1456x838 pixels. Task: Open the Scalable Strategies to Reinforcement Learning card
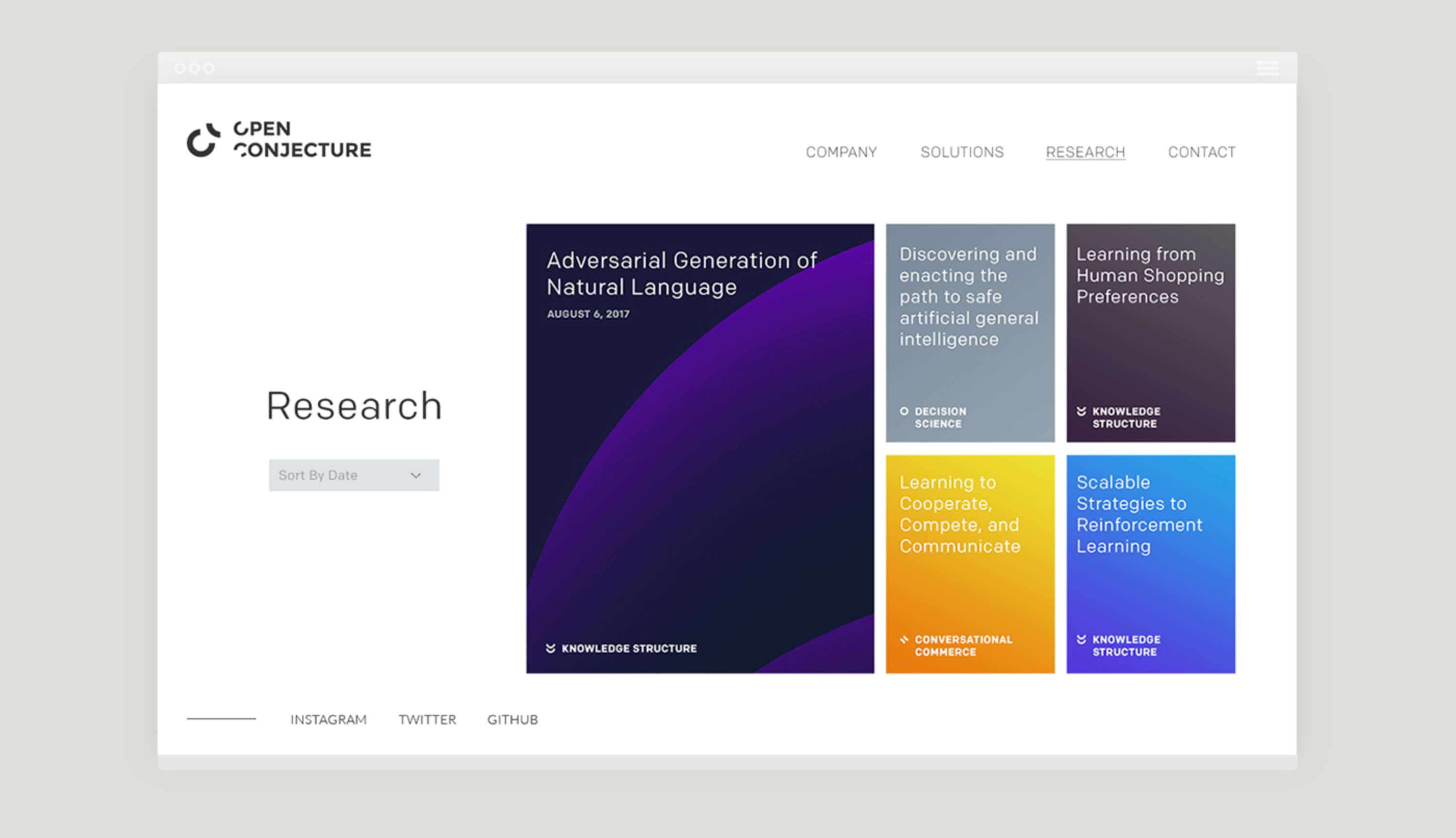[x=1150, y=564]
